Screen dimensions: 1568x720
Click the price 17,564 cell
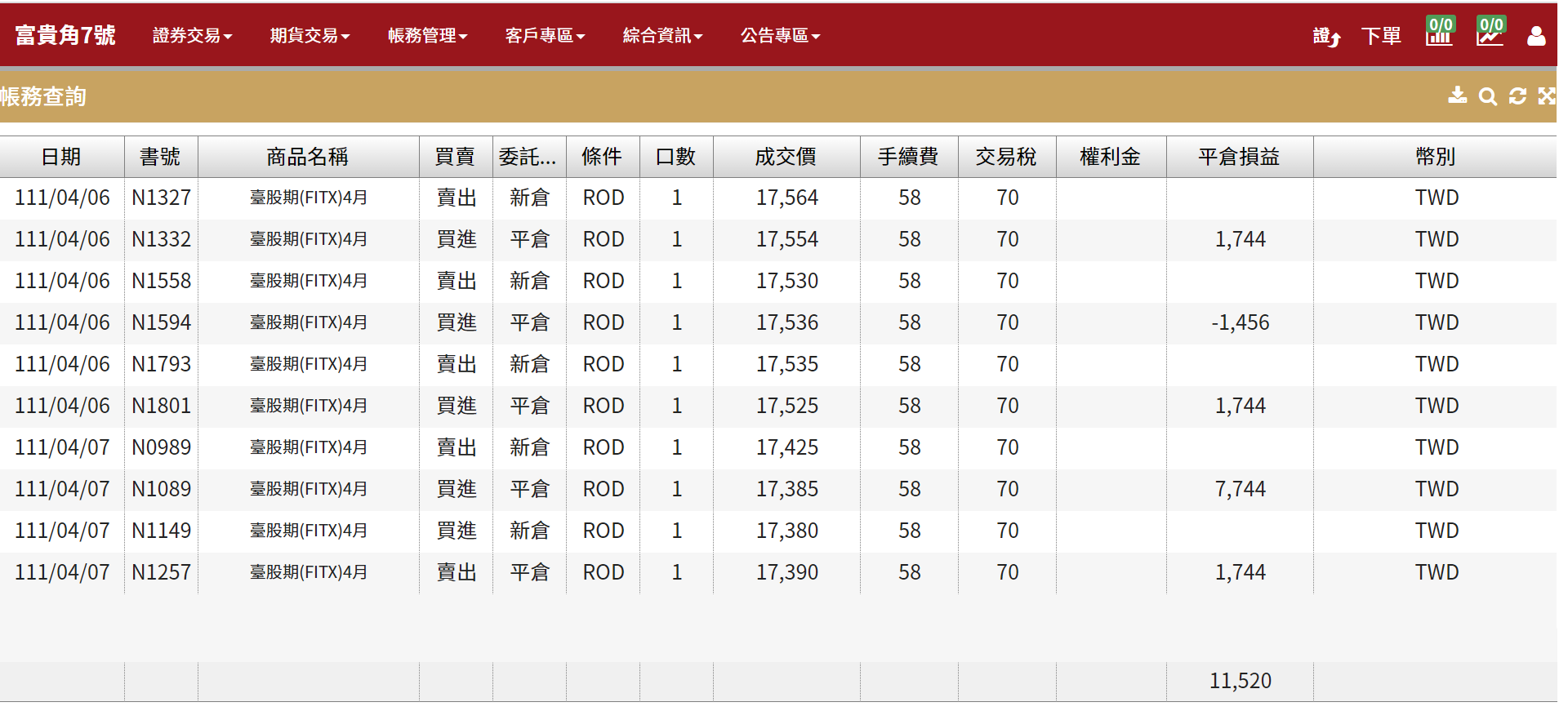coord(786,198)
